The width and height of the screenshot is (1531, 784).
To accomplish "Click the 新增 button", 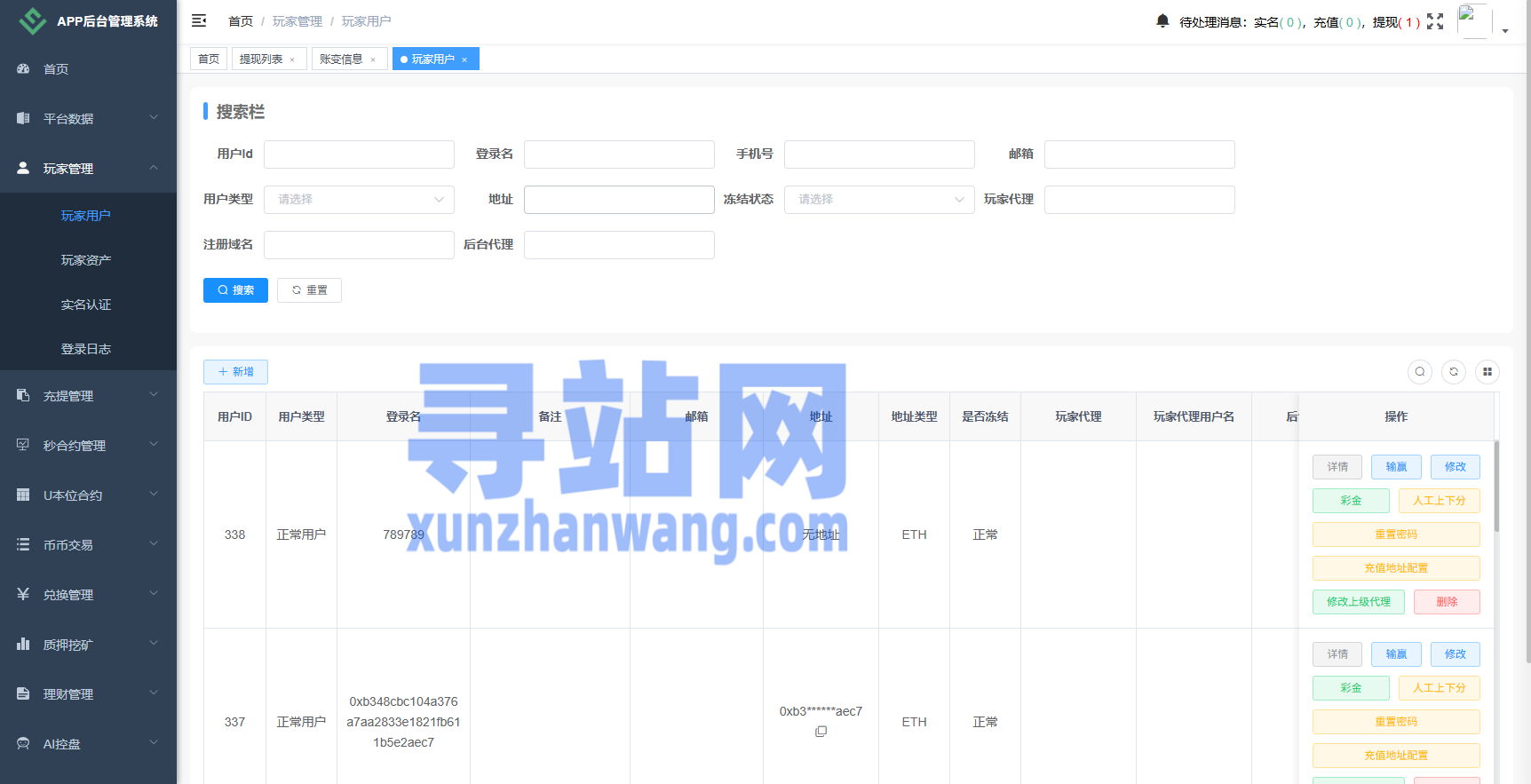I will [x=235, y=372].
